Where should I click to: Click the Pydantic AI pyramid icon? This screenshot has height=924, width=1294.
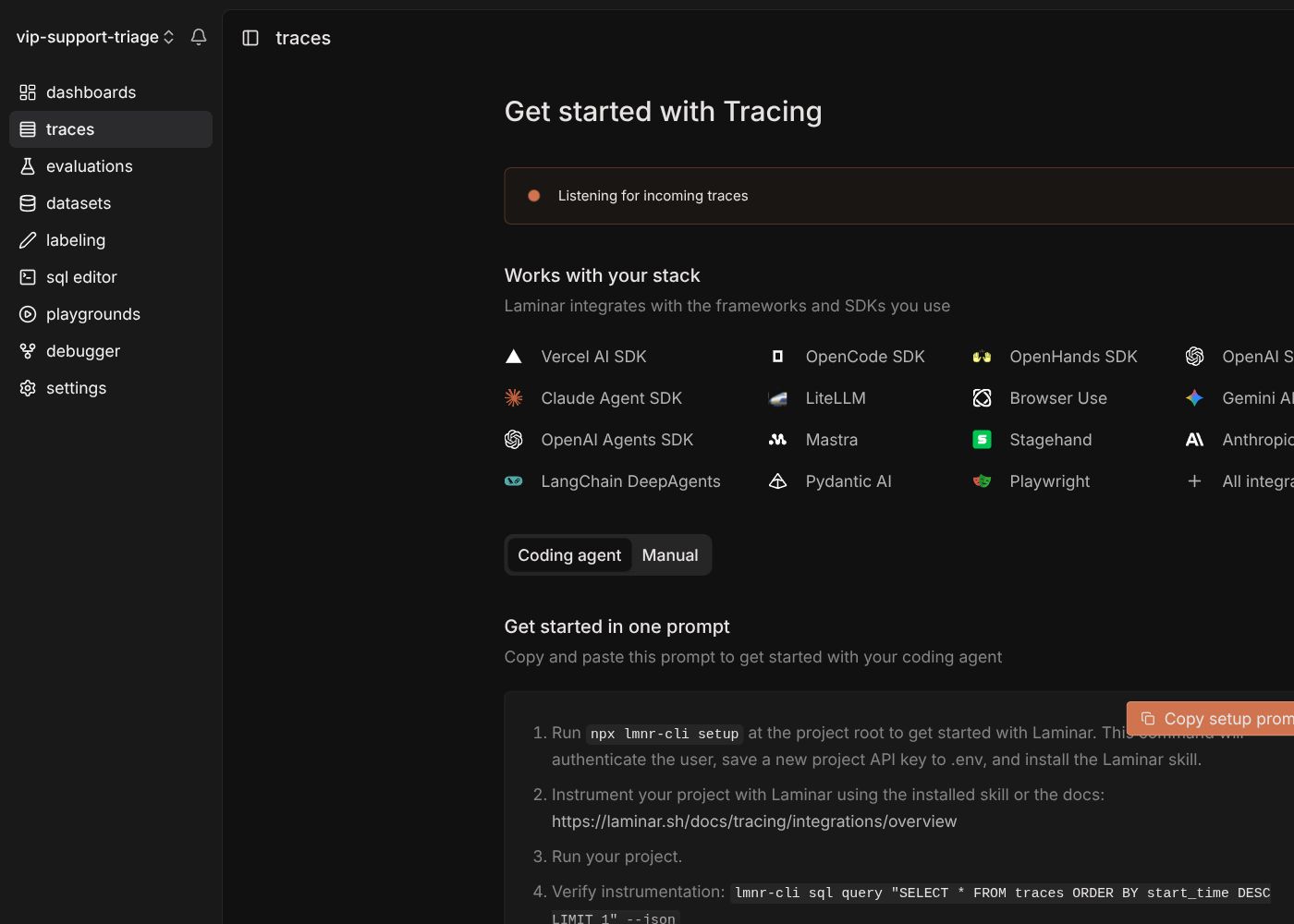coord(778,481)
